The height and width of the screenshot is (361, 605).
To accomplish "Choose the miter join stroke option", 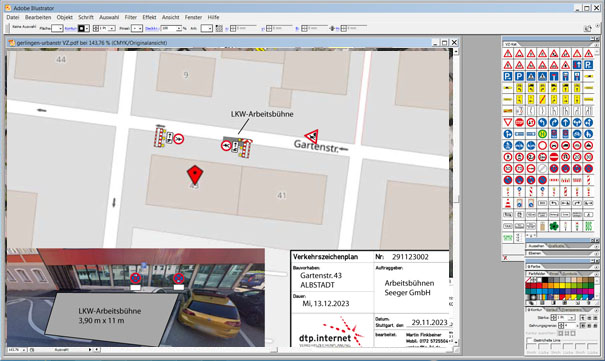I will tap(583, 326).
